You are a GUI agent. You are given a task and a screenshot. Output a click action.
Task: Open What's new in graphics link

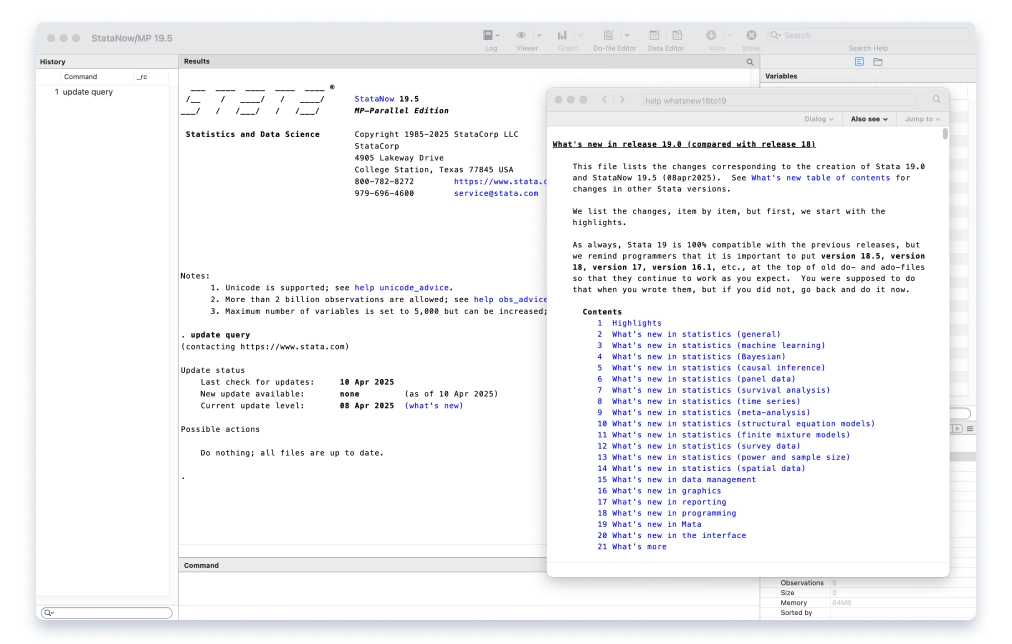click(x=667, y=490)
